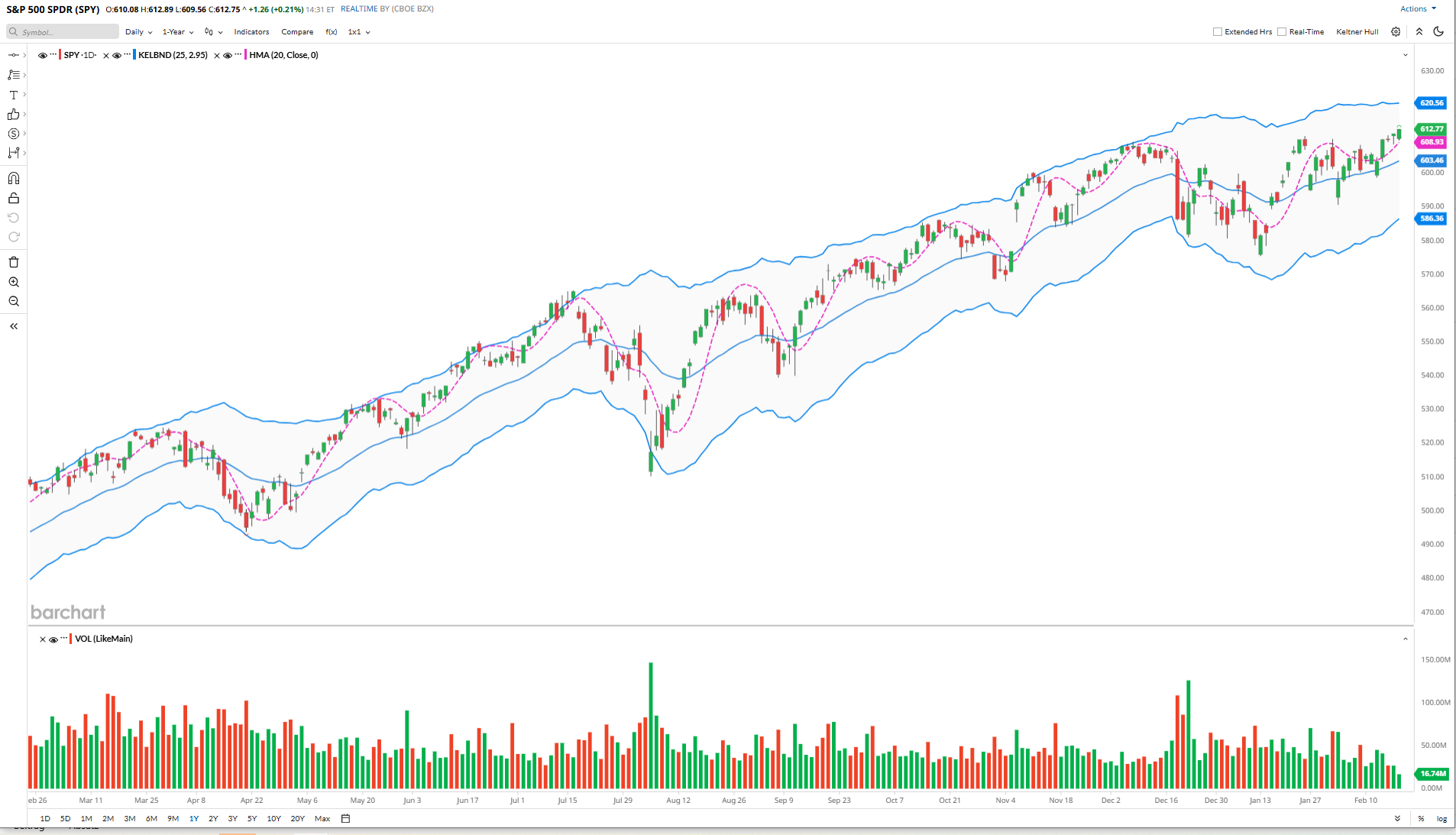This screenshot has height=835, width=1456.
Task: Open the date range calendar icon
Action: coord(345,818)
